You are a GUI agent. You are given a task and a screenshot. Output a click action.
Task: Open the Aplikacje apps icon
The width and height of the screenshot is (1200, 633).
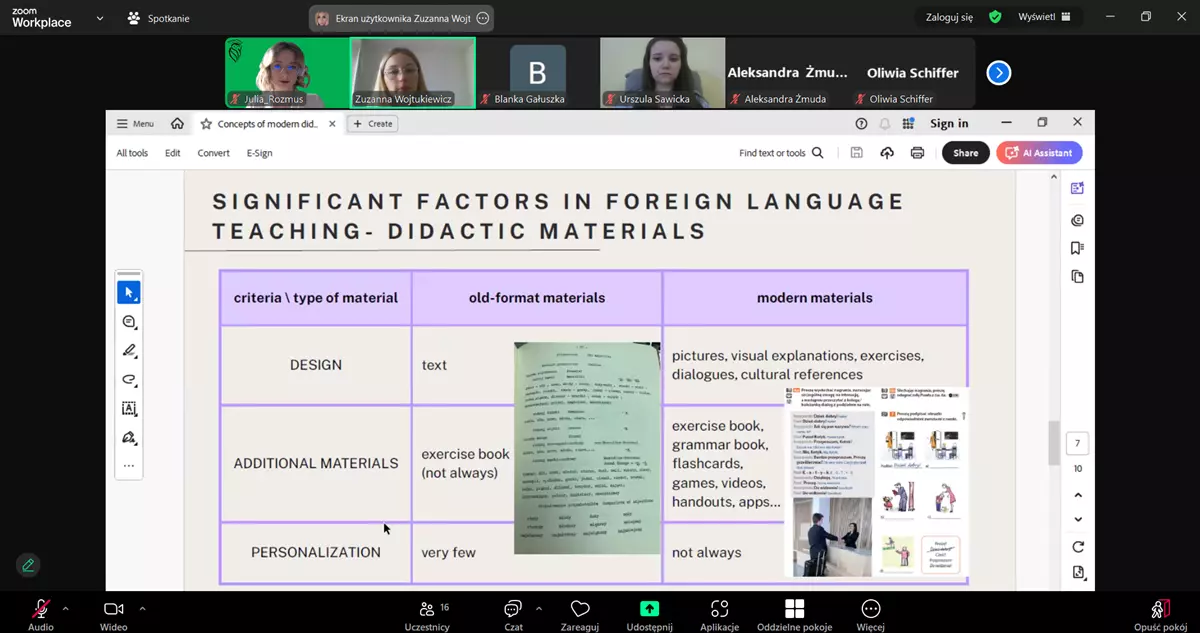719,609
